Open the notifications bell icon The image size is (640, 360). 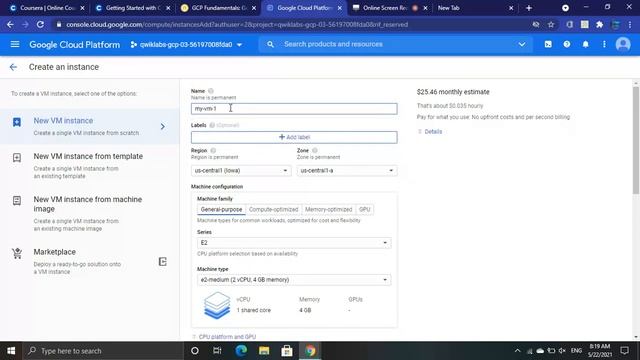[585, 44]
